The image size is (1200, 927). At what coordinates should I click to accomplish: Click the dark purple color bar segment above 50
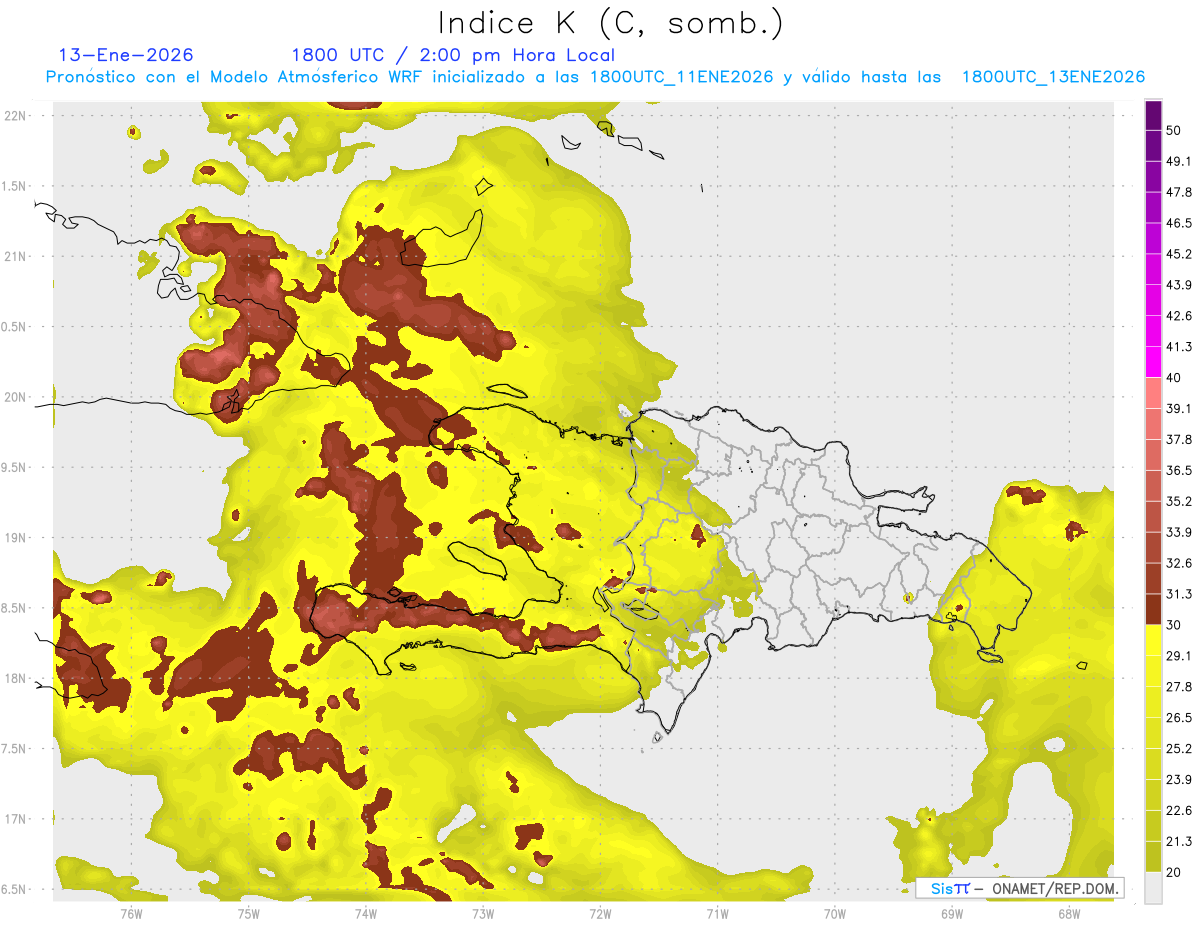click(x=1153, y=115)
